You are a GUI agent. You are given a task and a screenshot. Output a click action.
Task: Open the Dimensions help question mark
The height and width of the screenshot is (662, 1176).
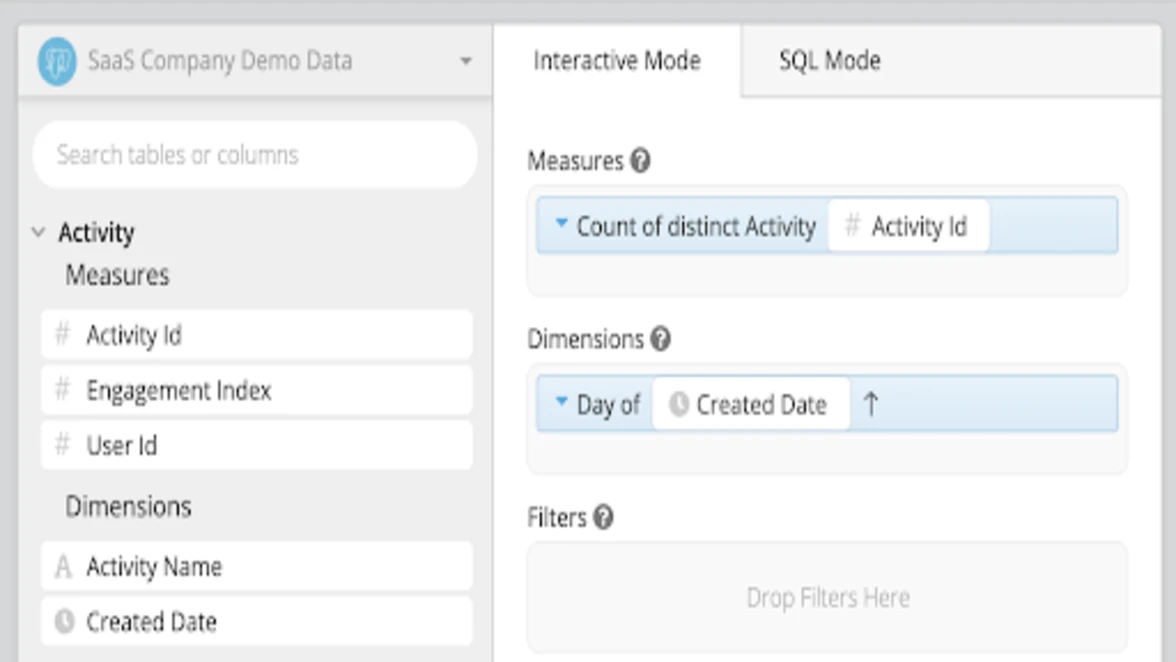pos(660,339)
